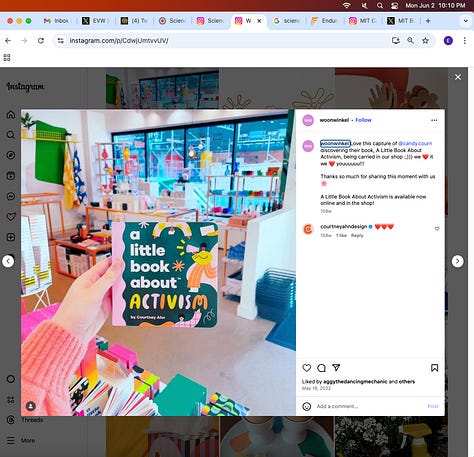The height and width of the screenshot is (457, 474).
Task: Click the date and time in menu bar
Action: click(435, 5)
